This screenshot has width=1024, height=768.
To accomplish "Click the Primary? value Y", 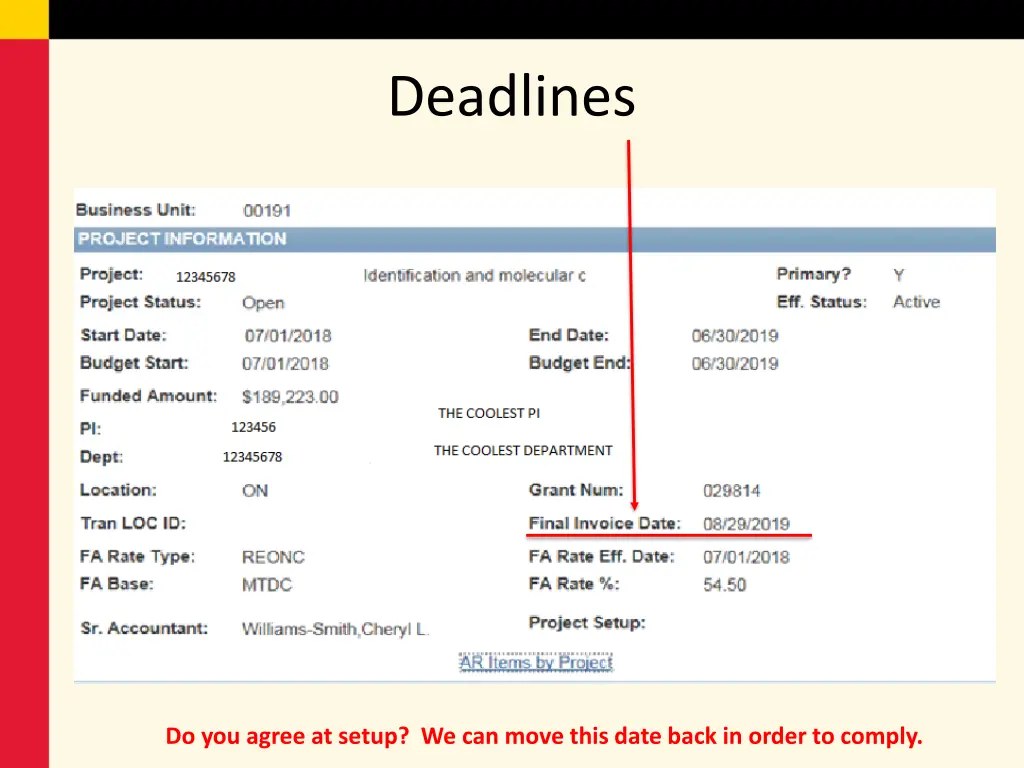I will [899, 275].
